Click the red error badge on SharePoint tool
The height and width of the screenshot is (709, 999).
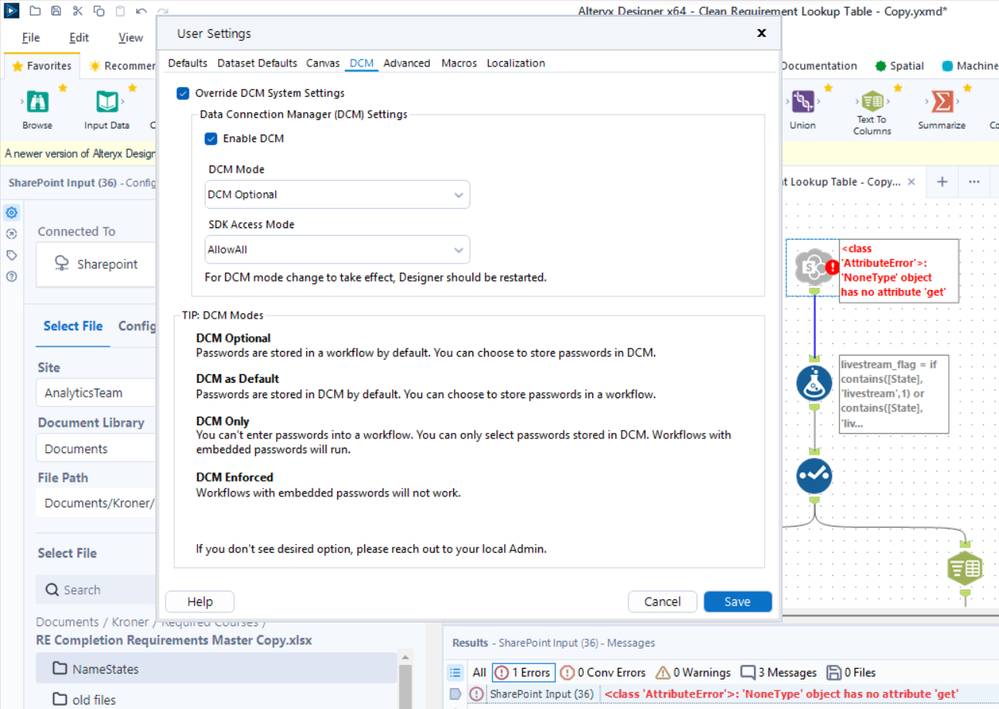coord(832,268)
